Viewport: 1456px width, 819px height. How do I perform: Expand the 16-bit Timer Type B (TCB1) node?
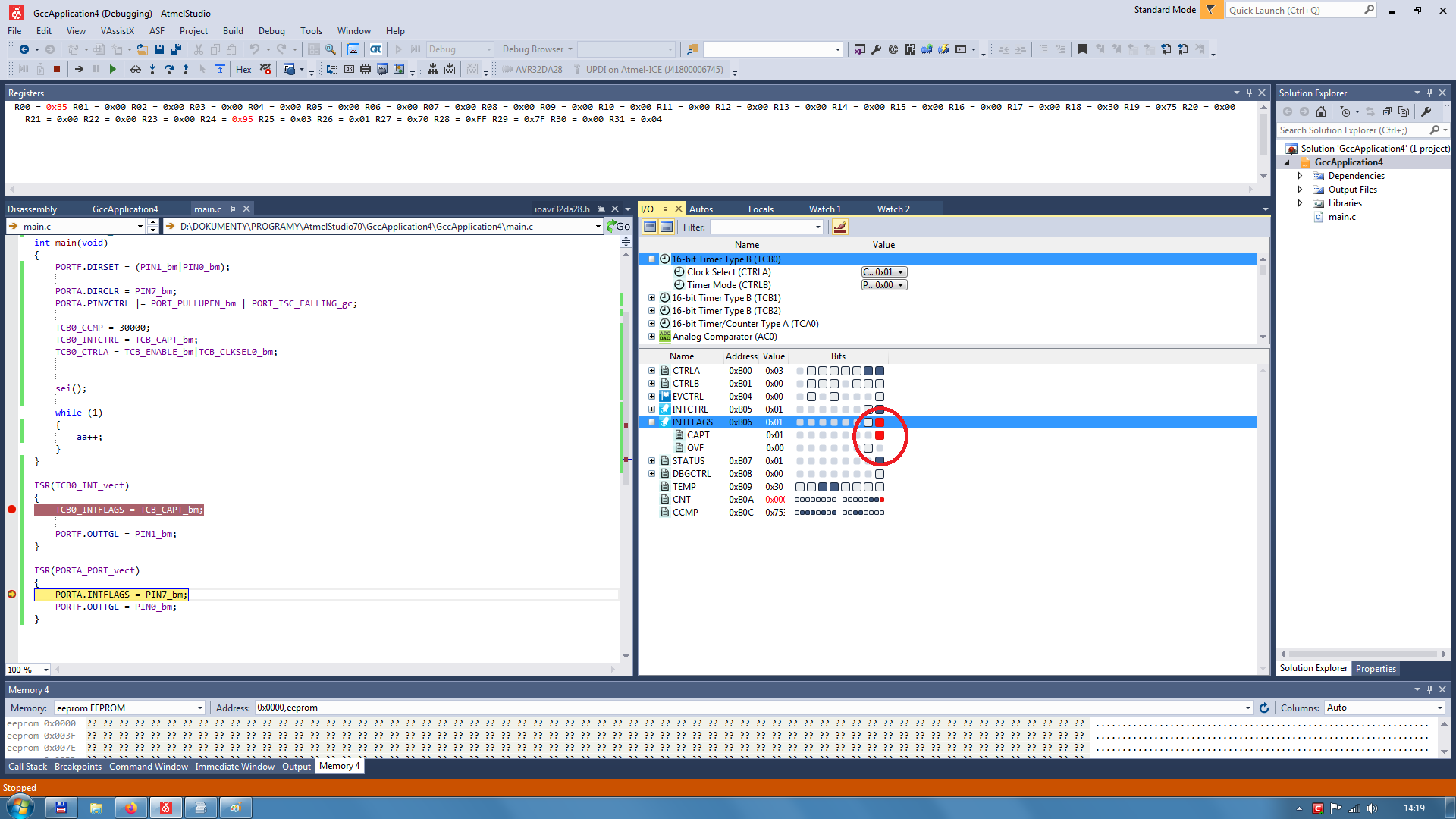[x=651, y=298]
